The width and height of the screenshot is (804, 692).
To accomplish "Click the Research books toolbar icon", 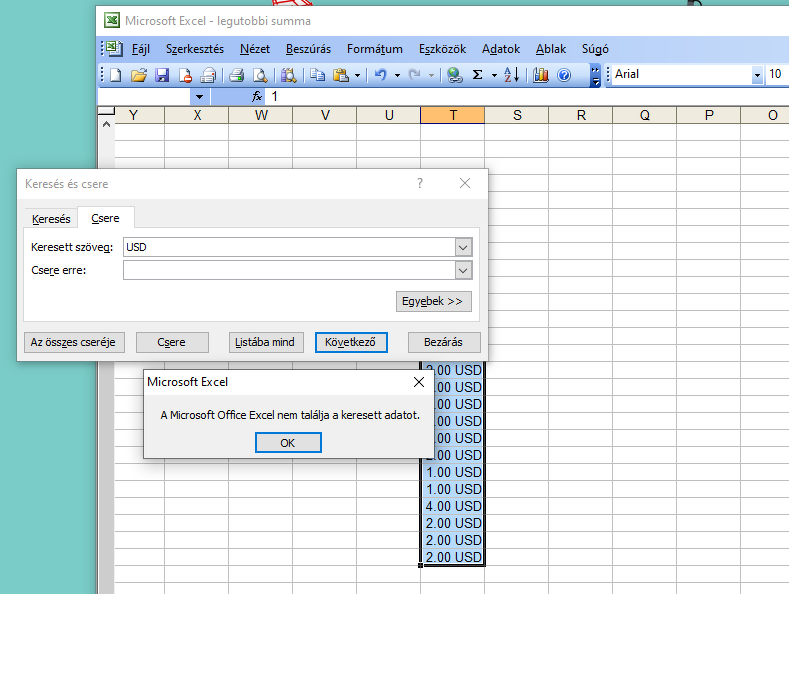I will pos(289,75).
